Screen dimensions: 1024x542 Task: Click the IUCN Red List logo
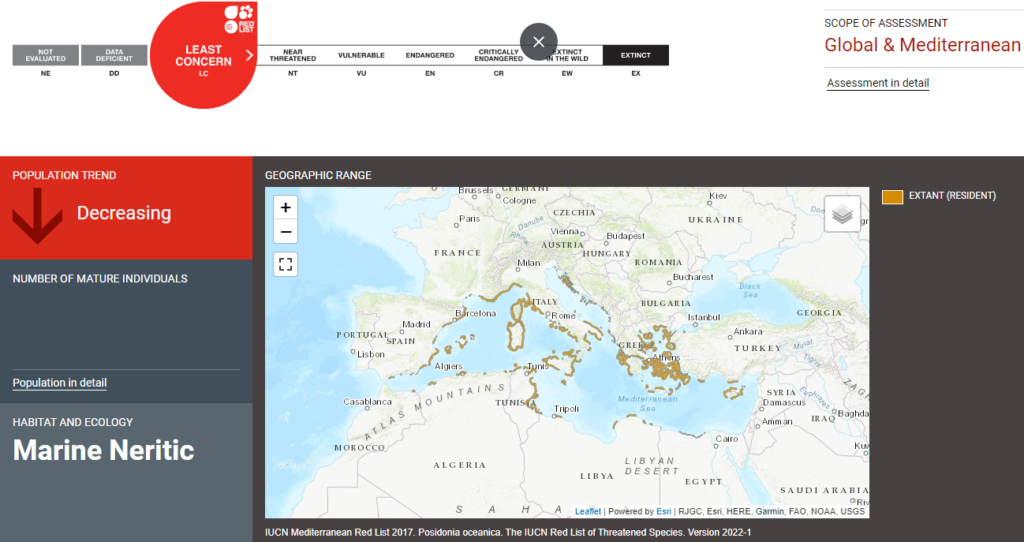[x=239, y=18]
